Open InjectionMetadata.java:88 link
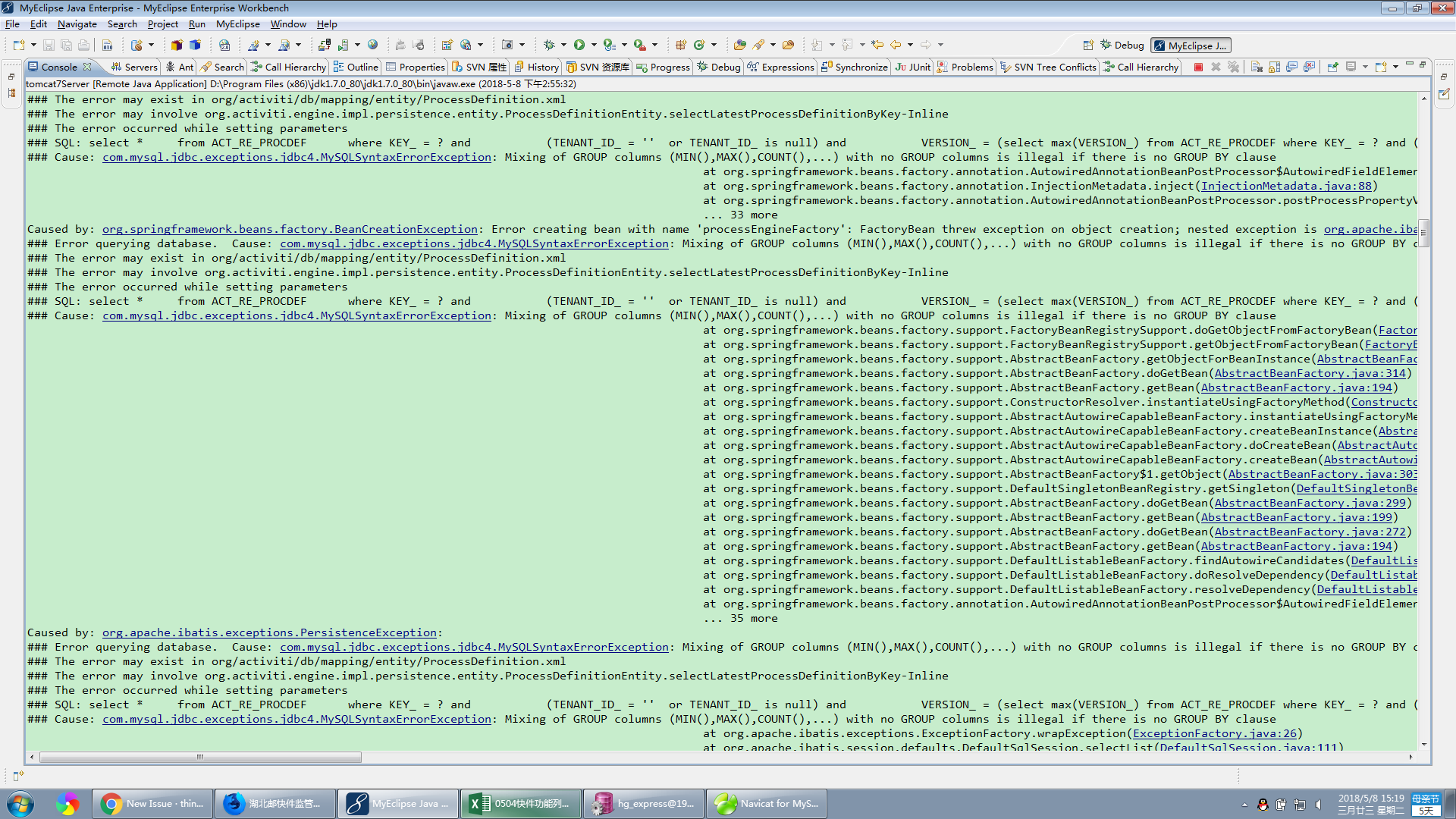This screenshot has height=819, width=1456. [1286, 186]
